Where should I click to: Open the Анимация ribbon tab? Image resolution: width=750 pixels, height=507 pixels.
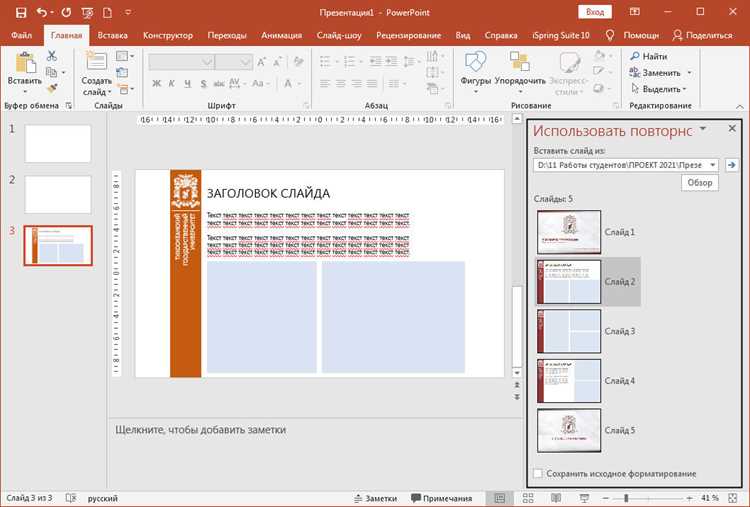281,35
